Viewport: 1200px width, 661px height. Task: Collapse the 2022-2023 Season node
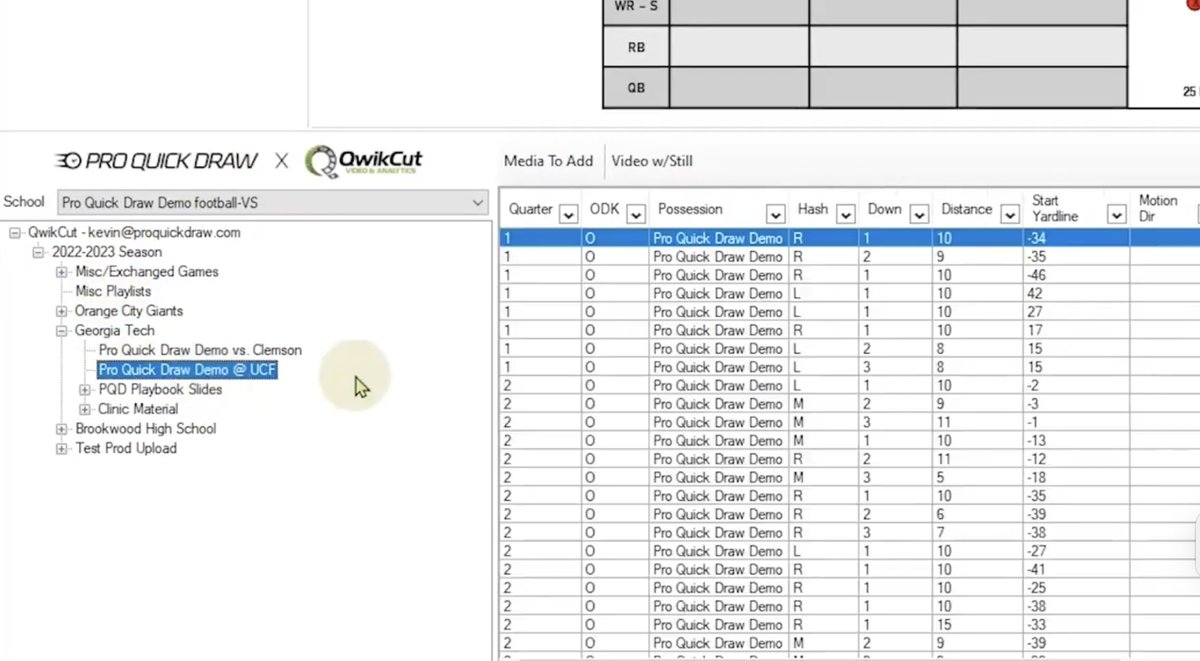(38, 252)
